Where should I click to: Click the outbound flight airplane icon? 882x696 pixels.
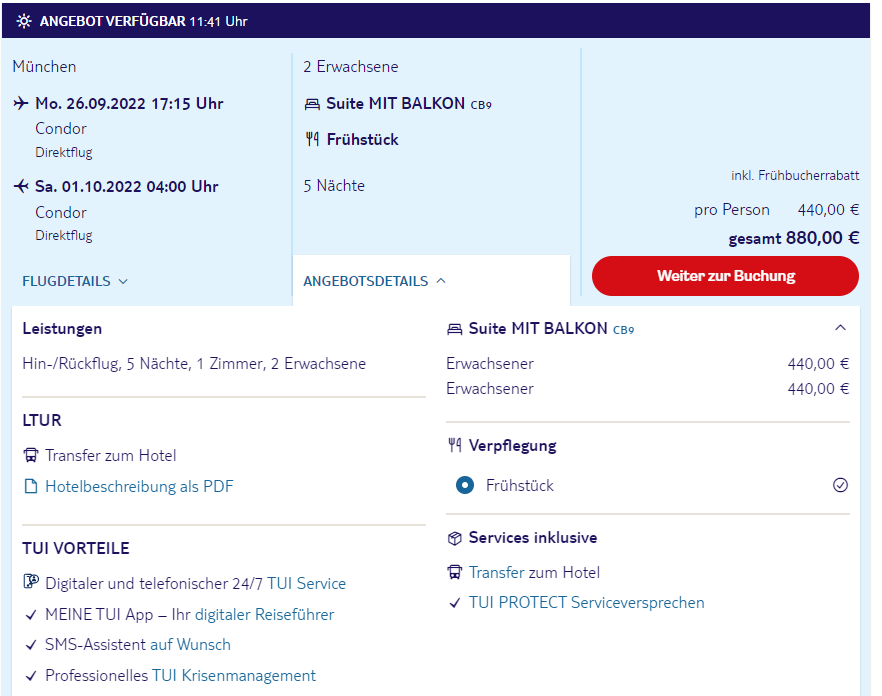[x=22, y=103]
